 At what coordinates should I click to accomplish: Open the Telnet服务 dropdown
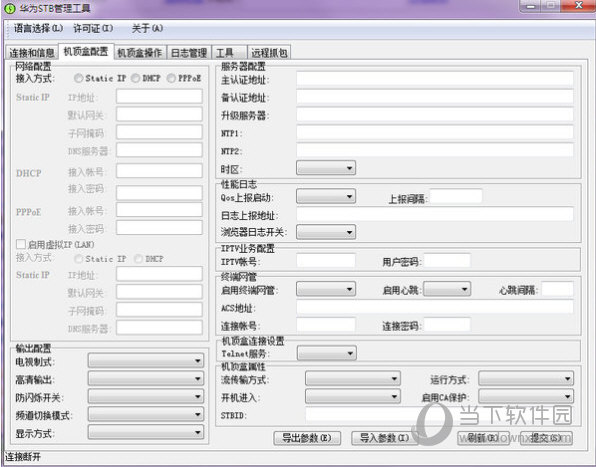(x=327, y=353)
